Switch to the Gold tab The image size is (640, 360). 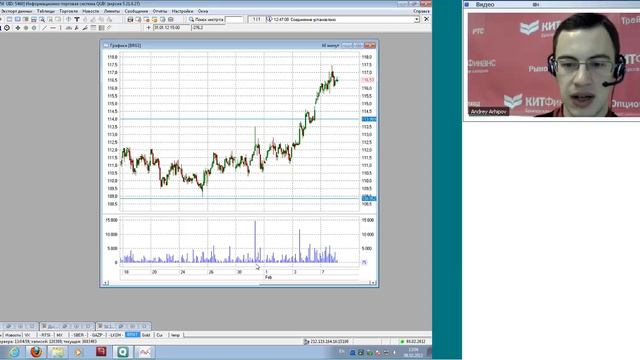coord(146,335)
